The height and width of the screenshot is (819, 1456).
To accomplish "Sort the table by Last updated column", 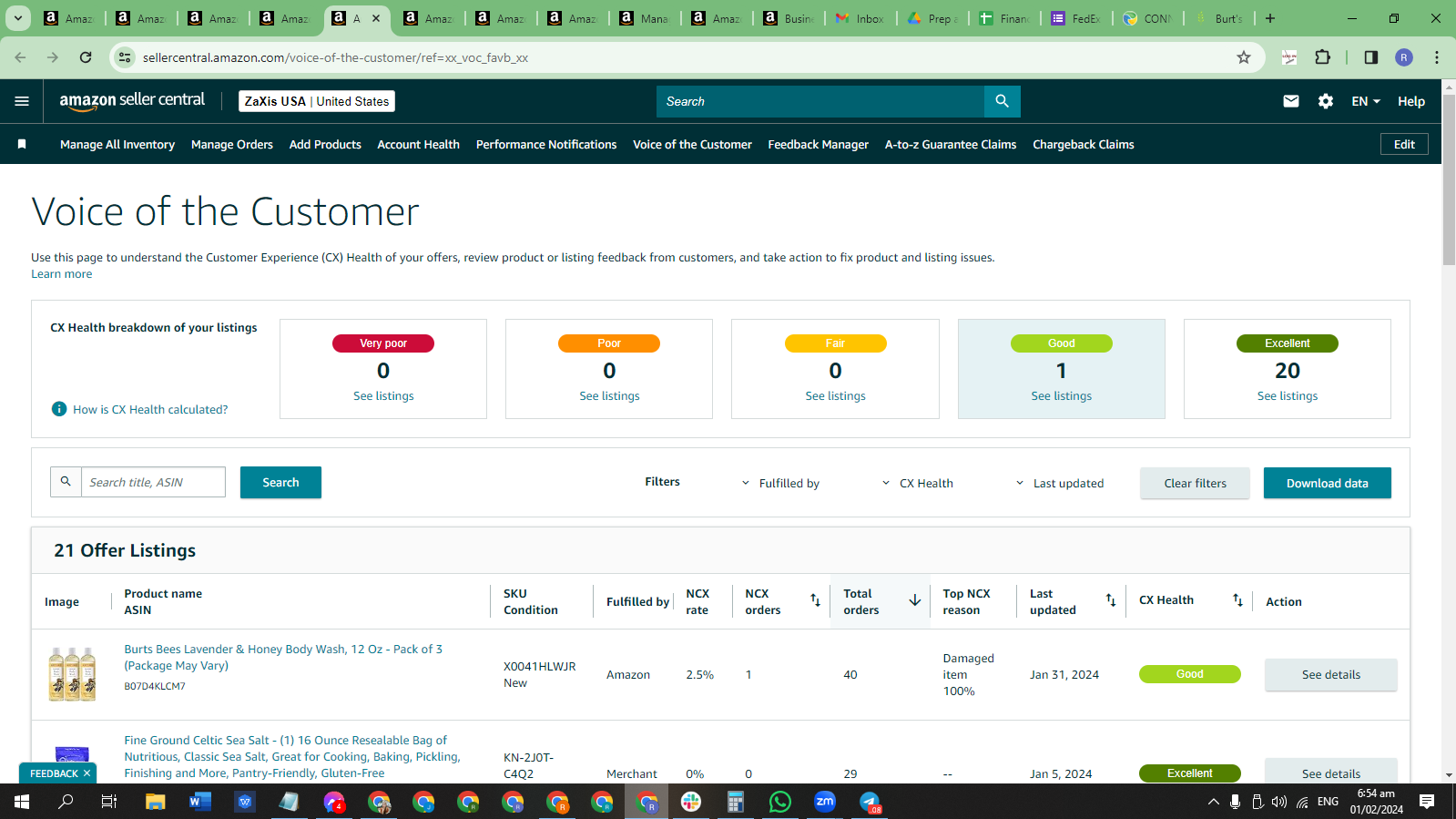I will [x=1111, y=599].
